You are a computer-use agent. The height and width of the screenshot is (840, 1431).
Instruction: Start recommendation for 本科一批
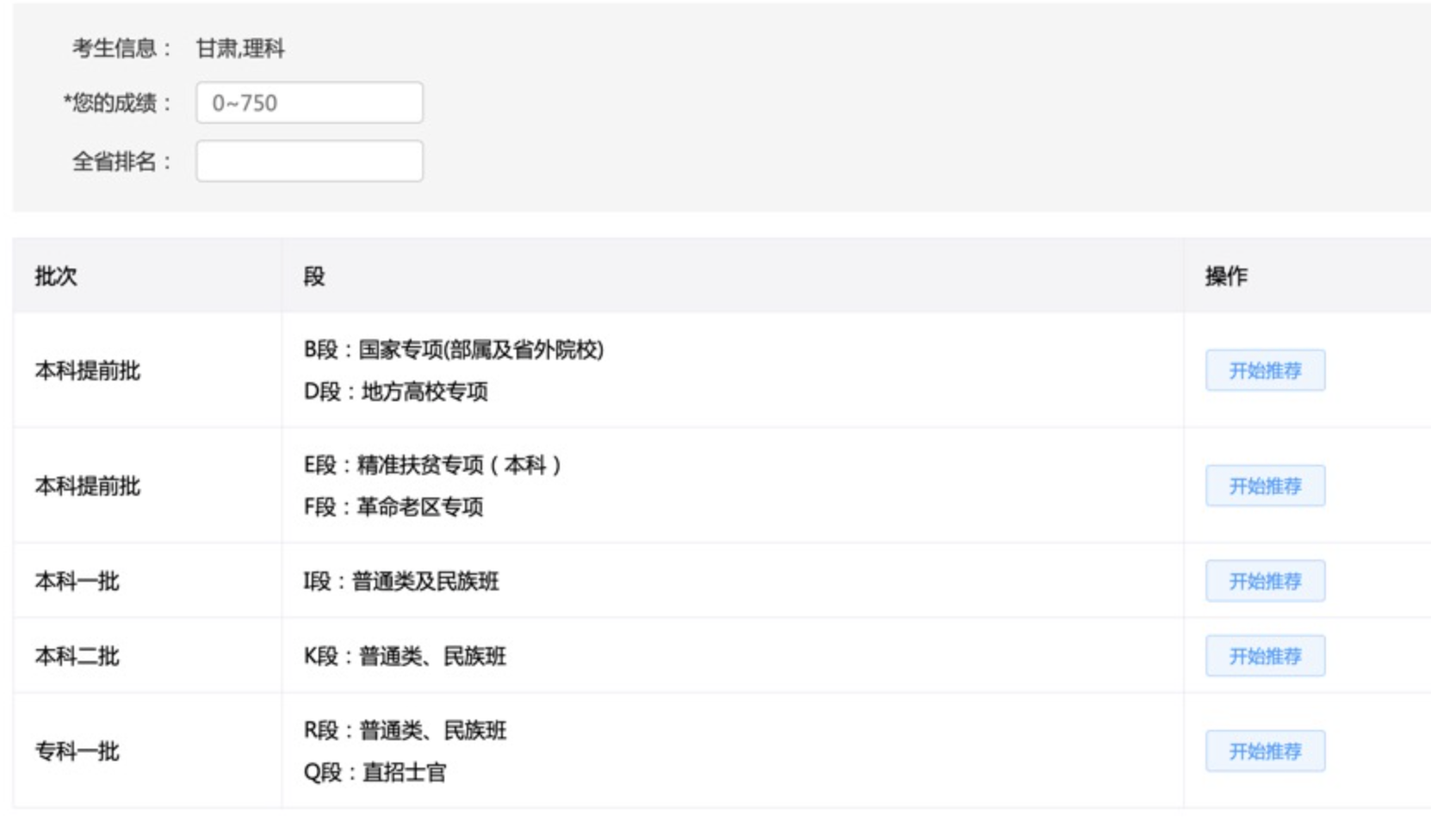[x=1264, y=582]
